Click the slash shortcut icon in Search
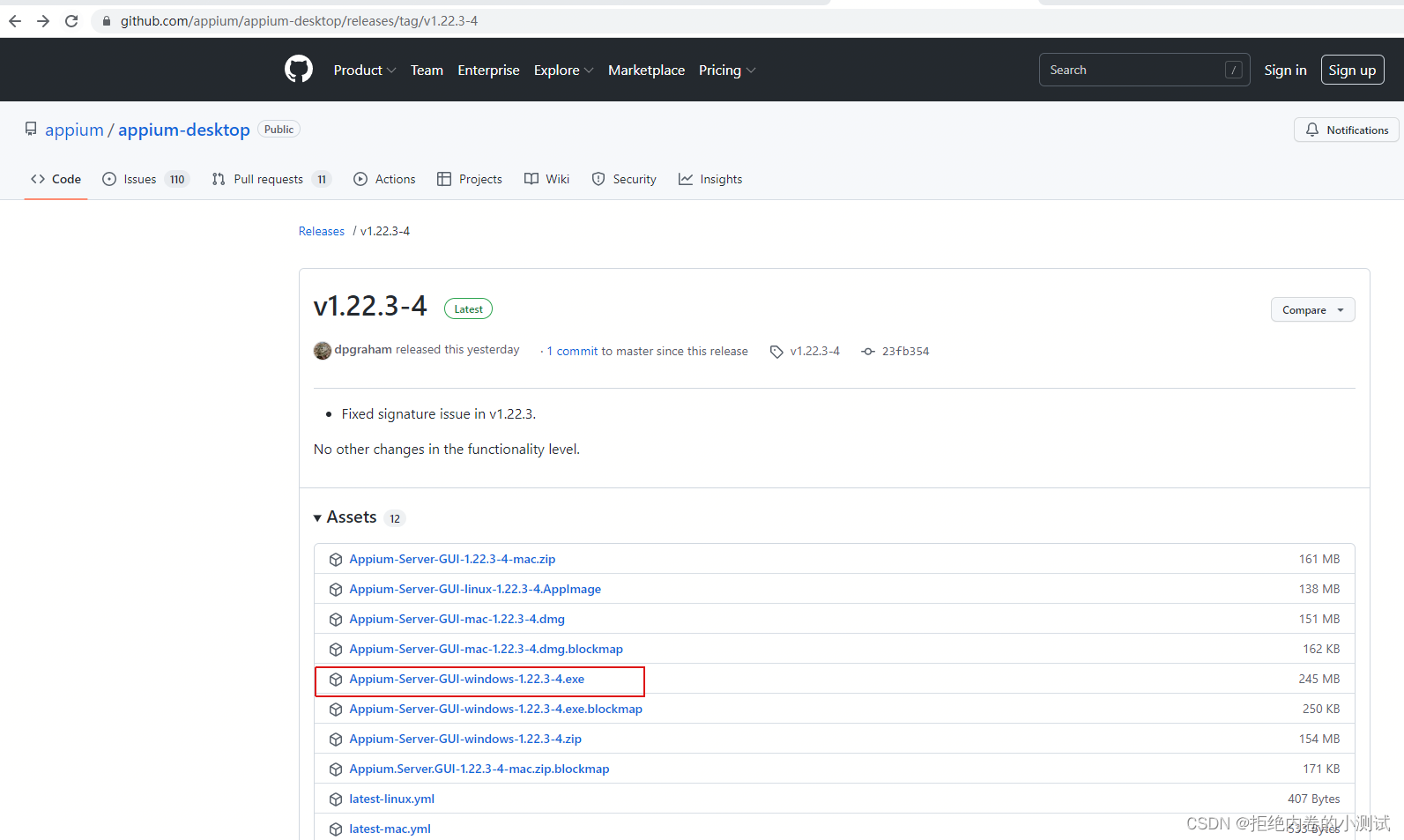The image size is (1404, 840). 1234,70
